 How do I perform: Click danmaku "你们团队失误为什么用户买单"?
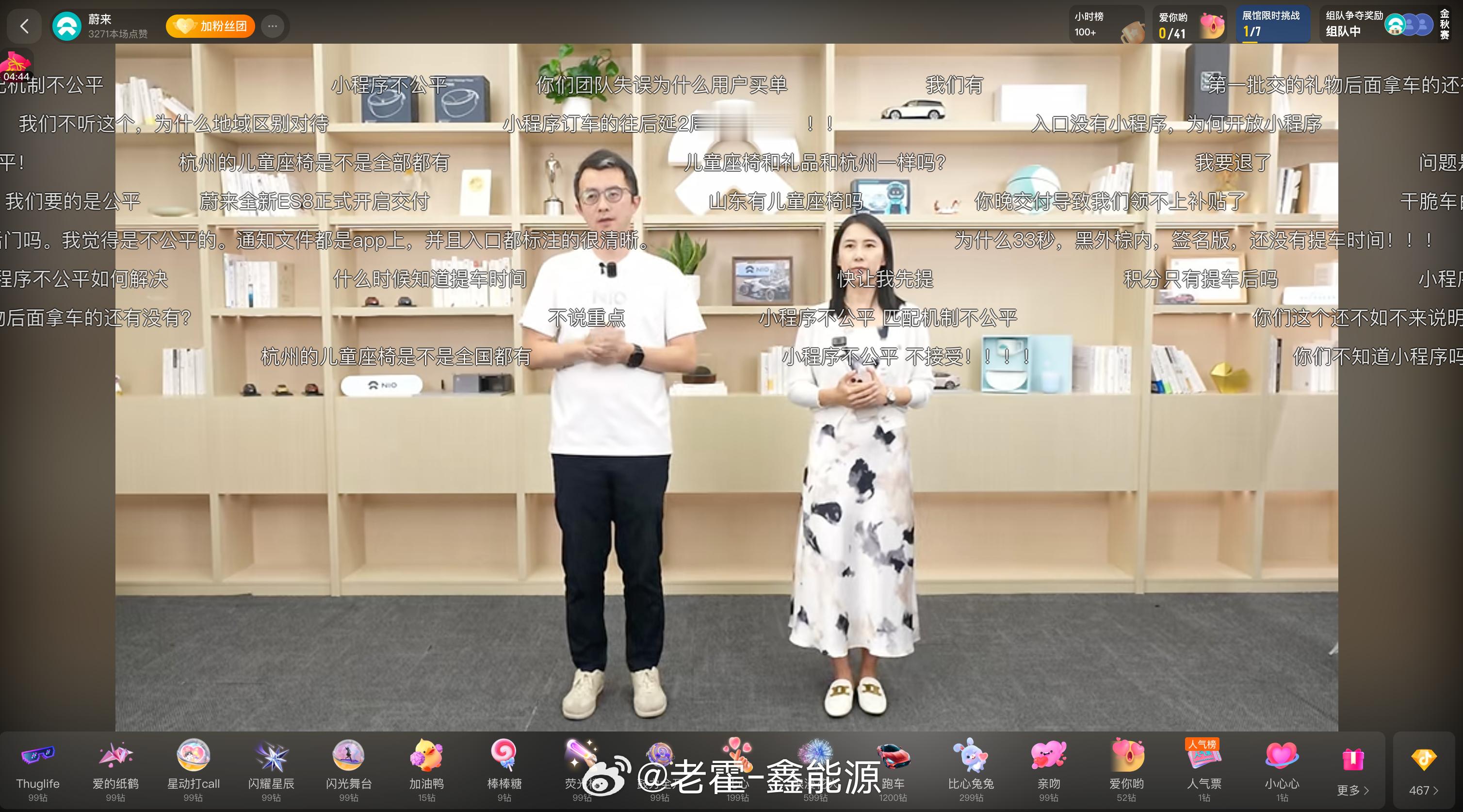click(x=662, y=85)
